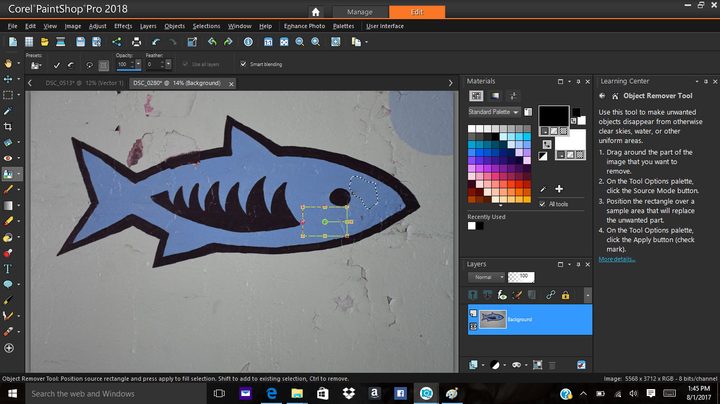Select the speech-bubble Preset Shape tool
Image resolution: width=720 pixels, height=404 pixels.
[x=8, y=284]
